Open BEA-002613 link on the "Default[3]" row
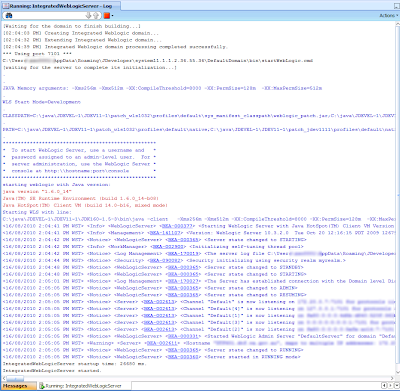The image size is (400, 391). [x=159, y=322]
